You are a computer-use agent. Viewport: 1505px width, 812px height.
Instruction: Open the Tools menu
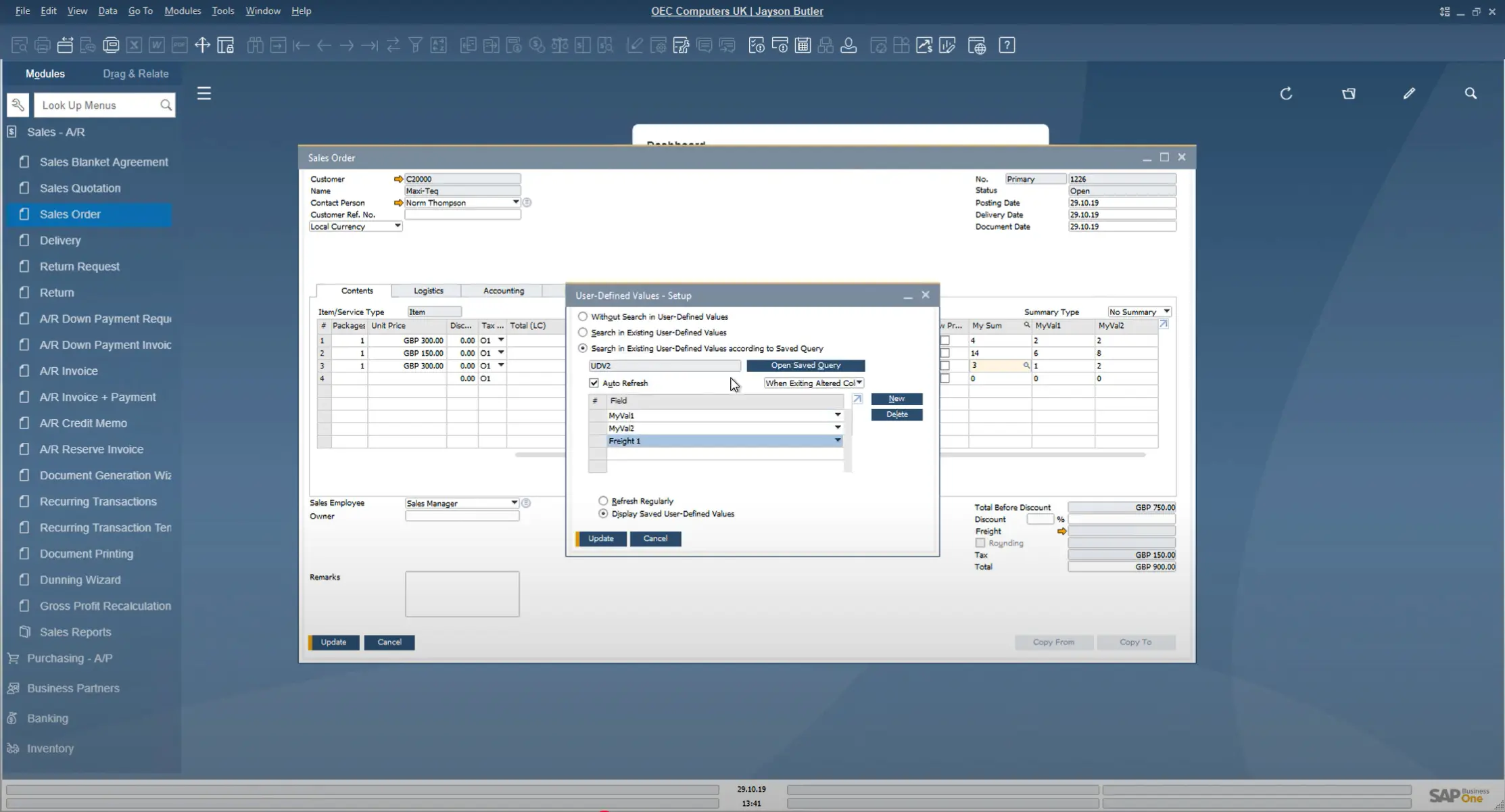click(222, 11)
